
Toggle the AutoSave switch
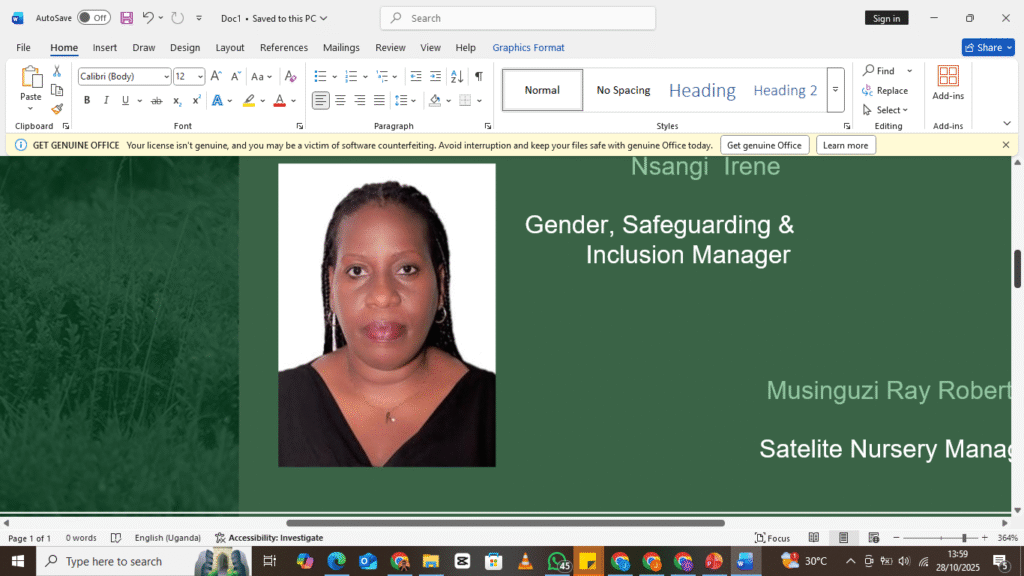(x=94, y=18)
